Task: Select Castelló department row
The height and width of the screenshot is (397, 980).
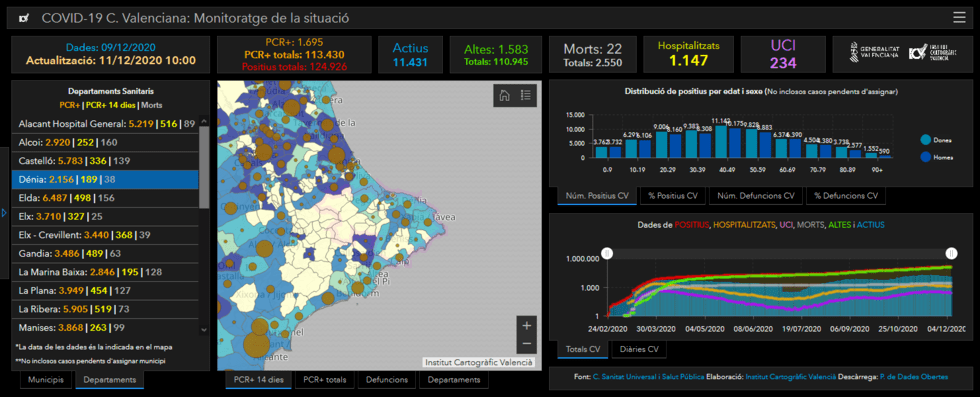Action: coord(105,161)
